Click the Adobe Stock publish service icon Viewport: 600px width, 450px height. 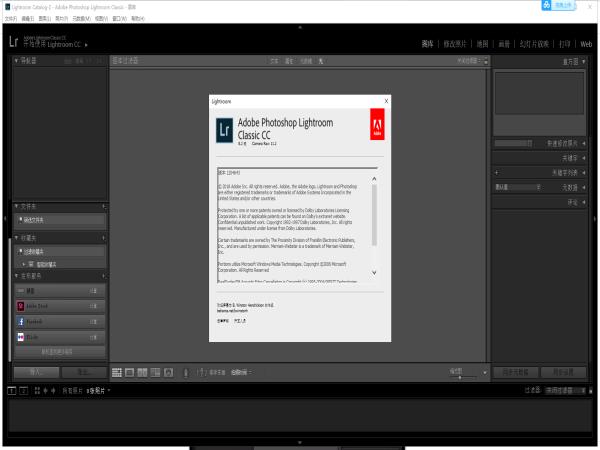tap(21, 306)
